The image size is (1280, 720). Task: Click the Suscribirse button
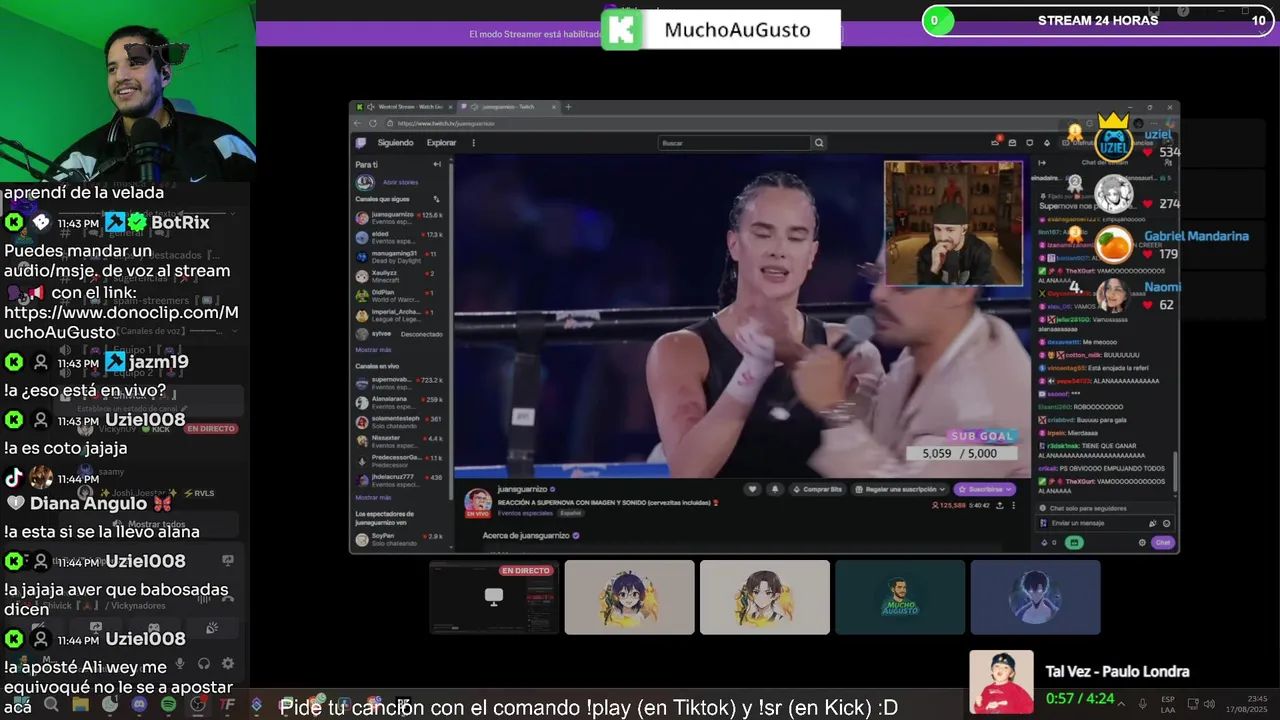[985, 489]
